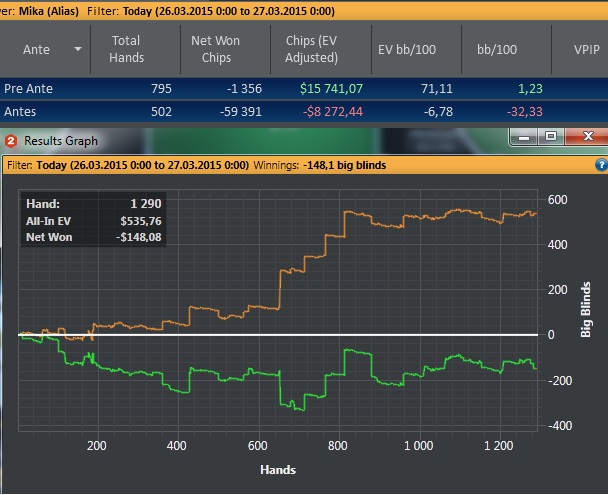Minimize the Results Graph window

click(524, 137)
